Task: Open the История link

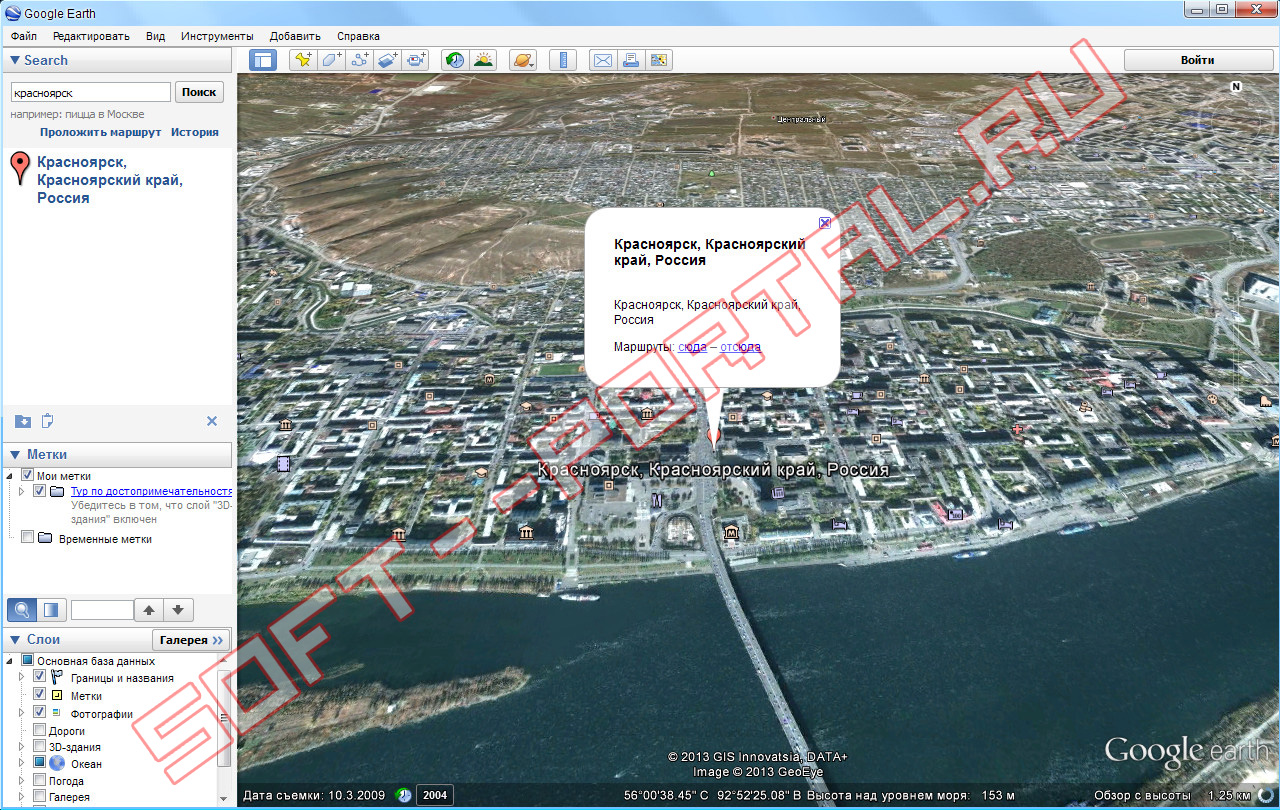Action: click(195, 132)
